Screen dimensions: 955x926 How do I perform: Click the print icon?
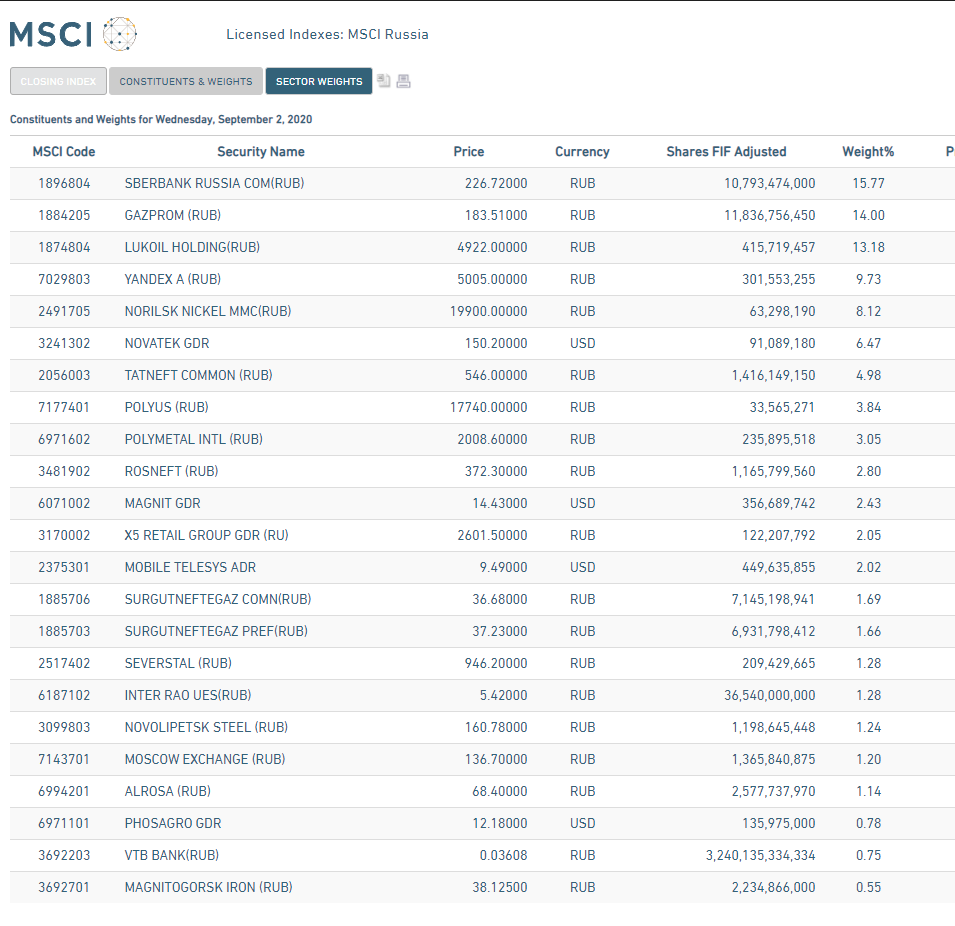403,81
